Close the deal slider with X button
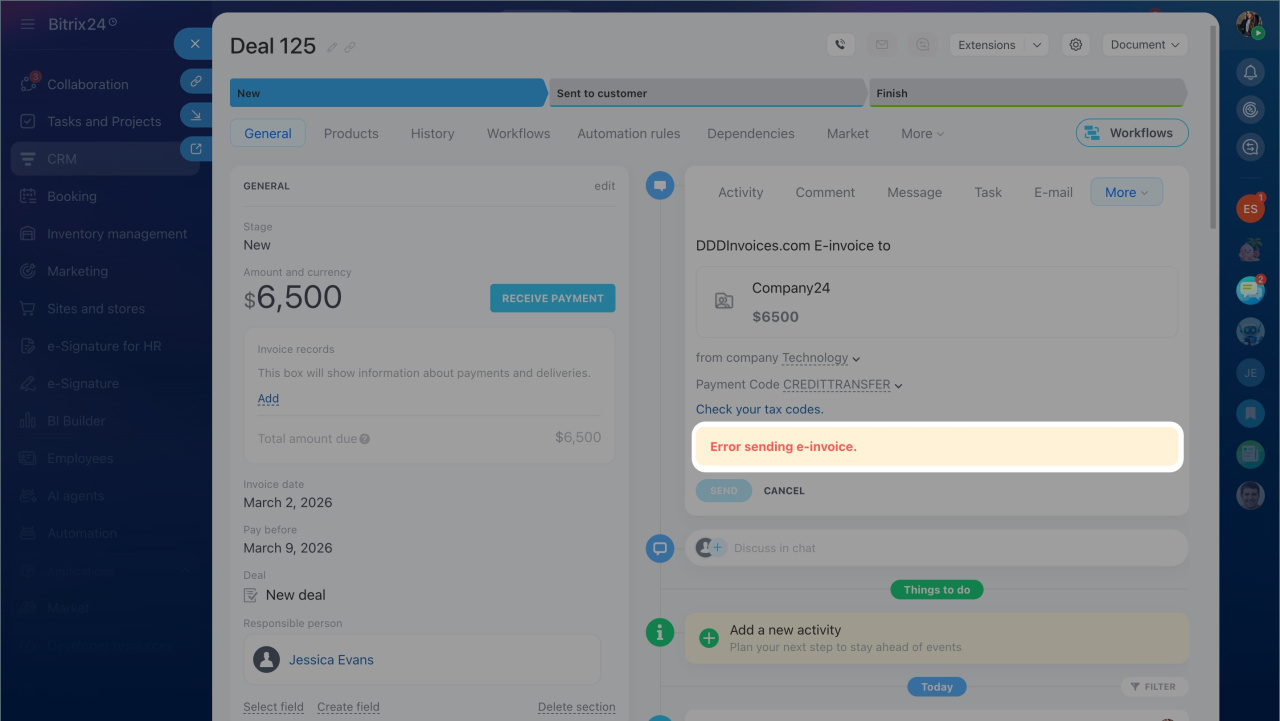 tap(195, 44)
